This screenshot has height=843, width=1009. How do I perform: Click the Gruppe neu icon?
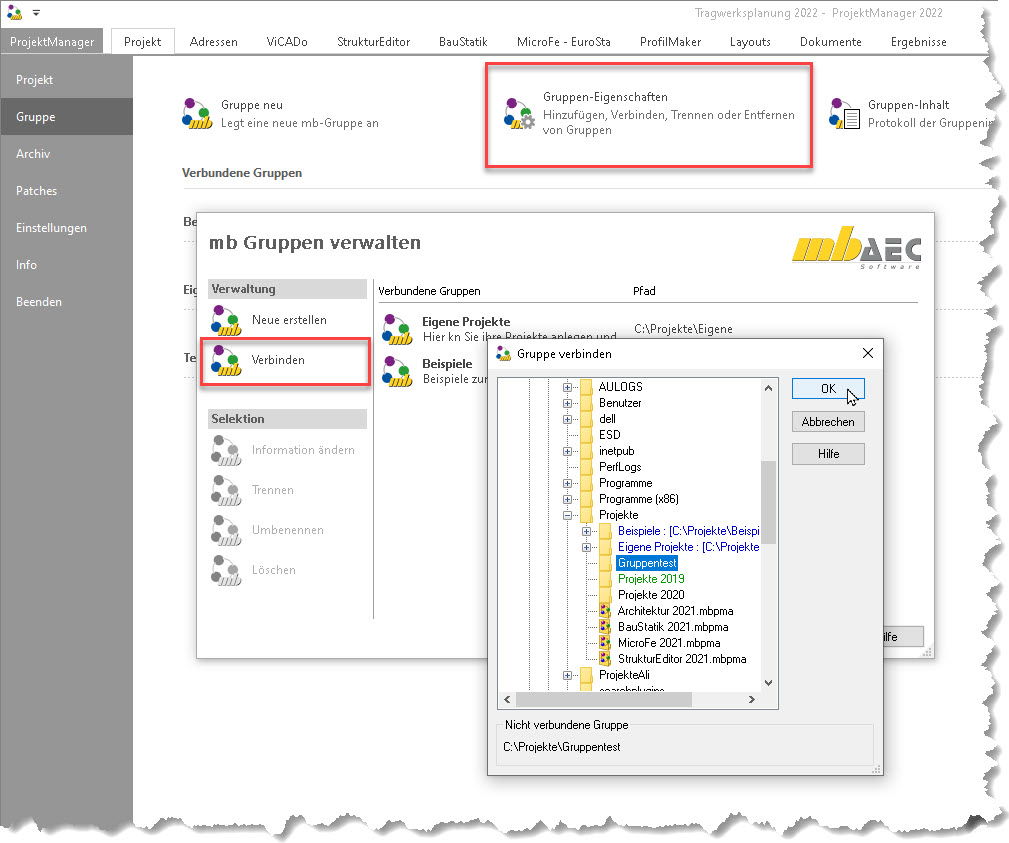pos(198,114)
